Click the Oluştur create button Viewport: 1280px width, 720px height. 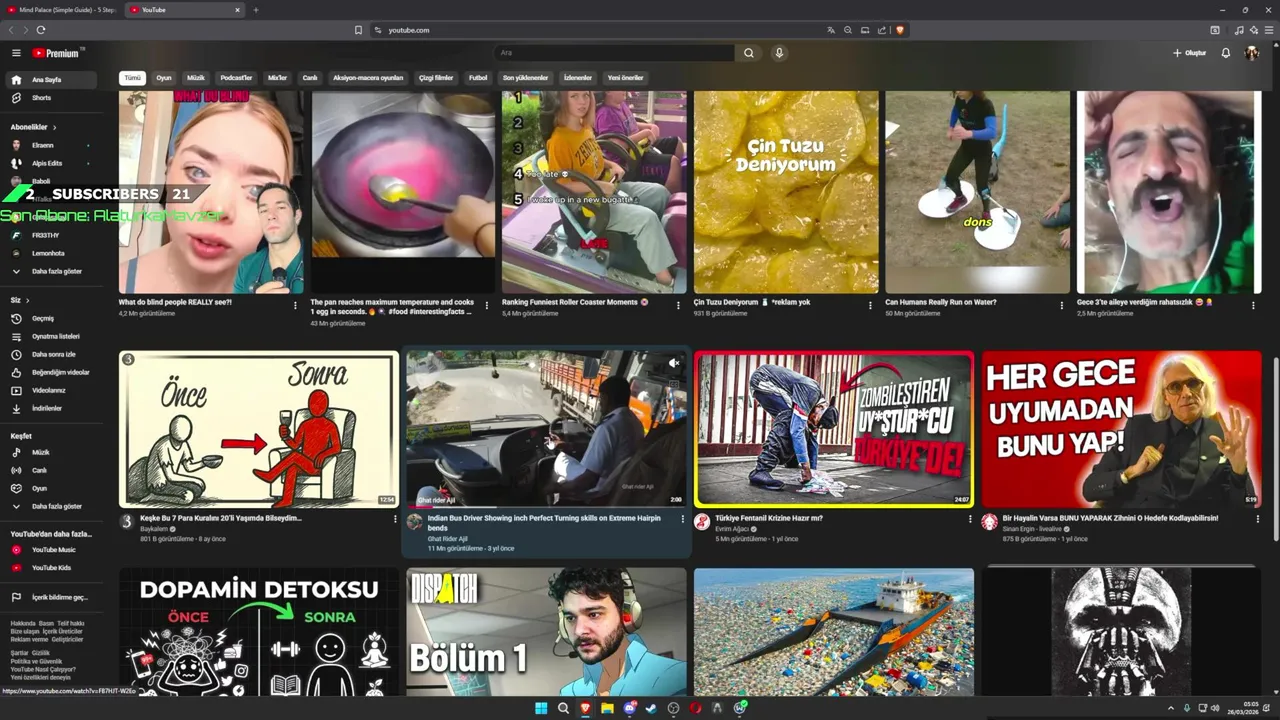(1190, 53)
